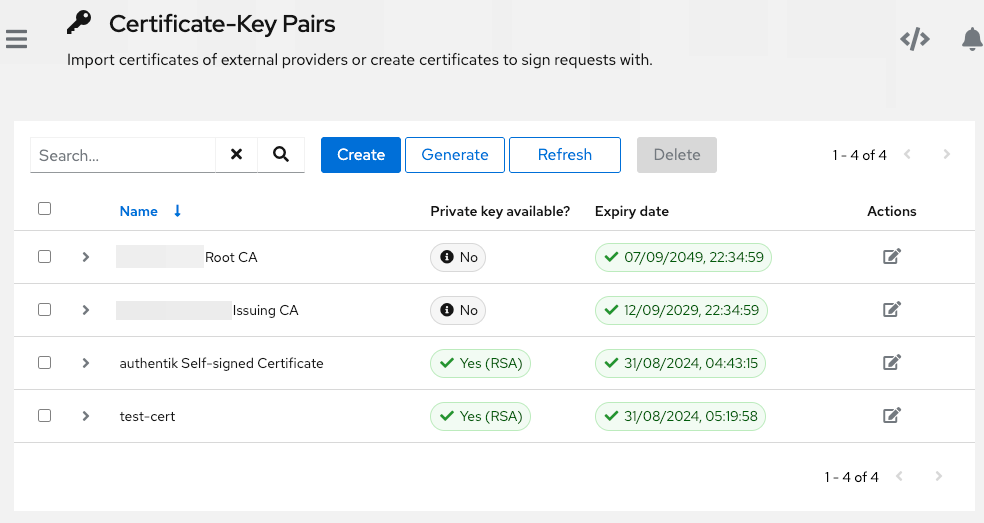Screen dimensions: 984x523
Task: Select the Issuing CA row checkbox
Action: [x=45, y=310]
